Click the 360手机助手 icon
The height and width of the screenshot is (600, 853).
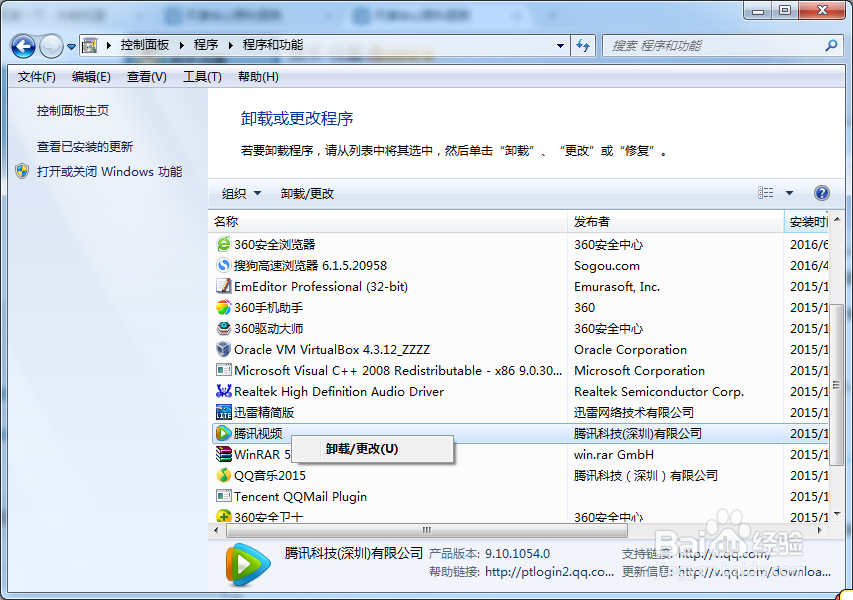click(224, 307)
